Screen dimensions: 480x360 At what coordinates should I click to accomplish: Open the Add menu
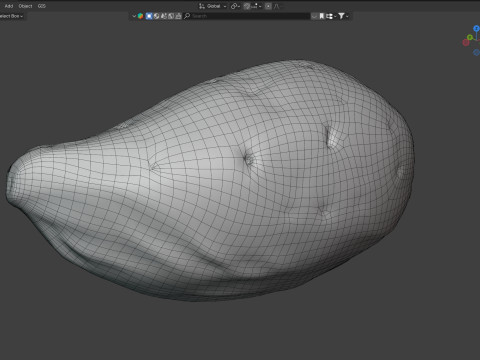pos(9,6)
